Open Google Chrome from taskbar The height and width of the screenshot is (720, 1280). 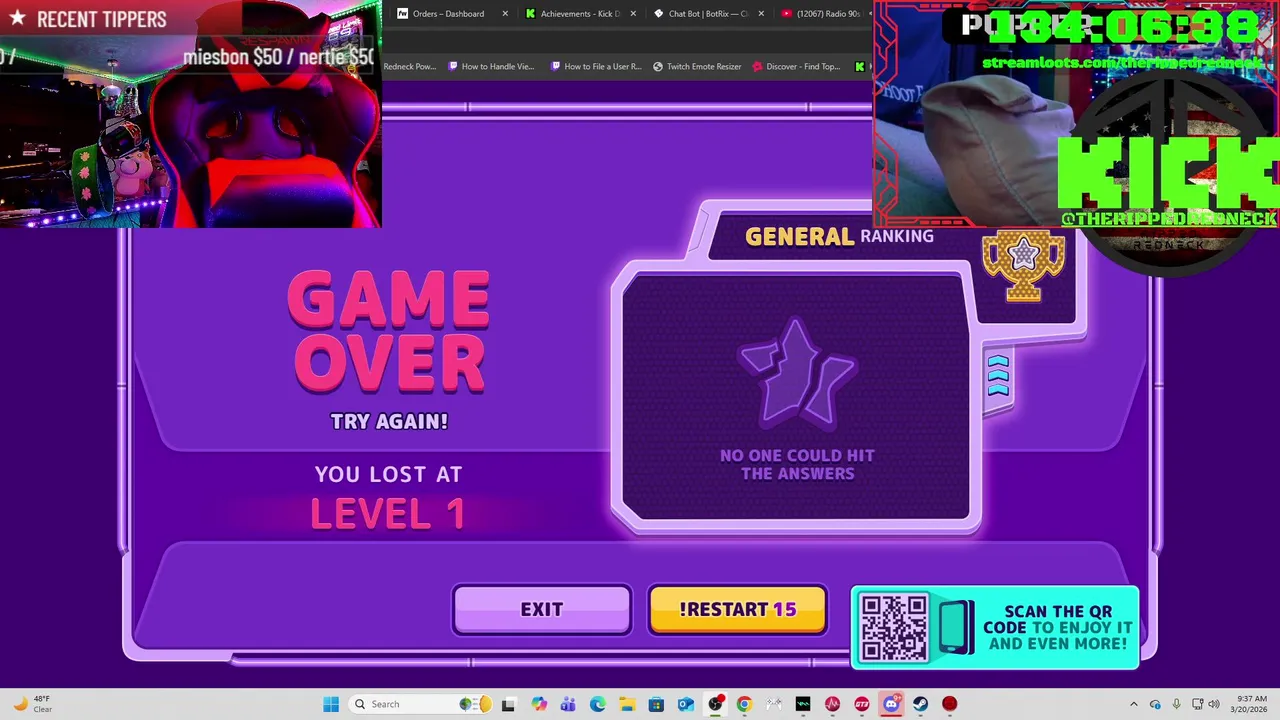tap(744, 704)
